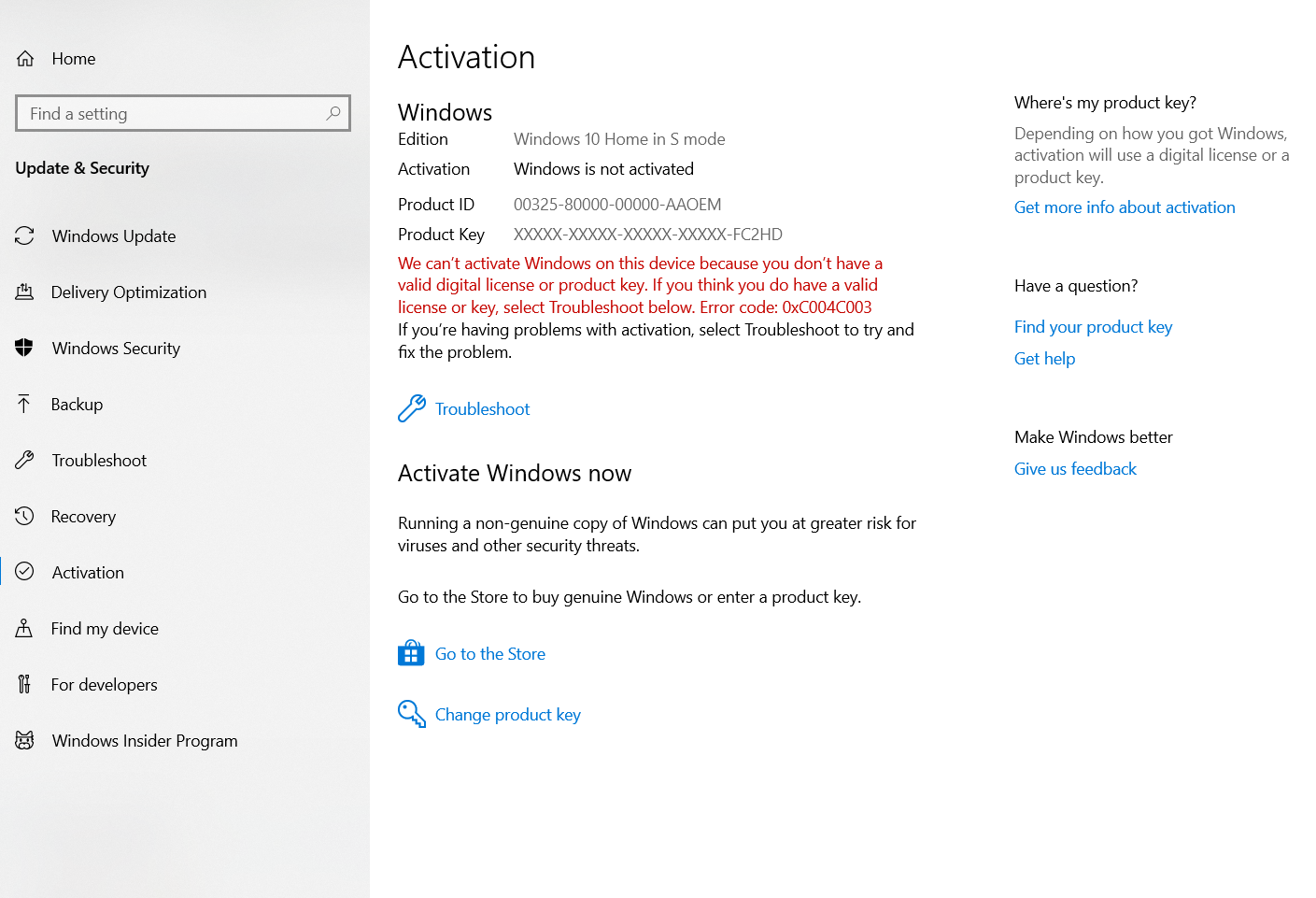This screenshot has width=1316, height=898.
Task: Open Get more info about activation
Action: 1125,207
